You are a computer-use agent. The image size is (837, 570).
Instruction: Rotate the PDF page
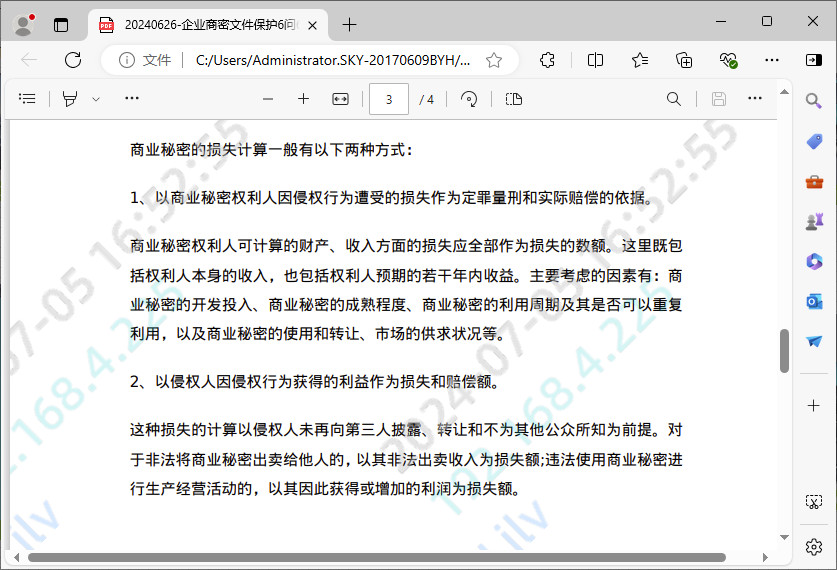(469, 99)
